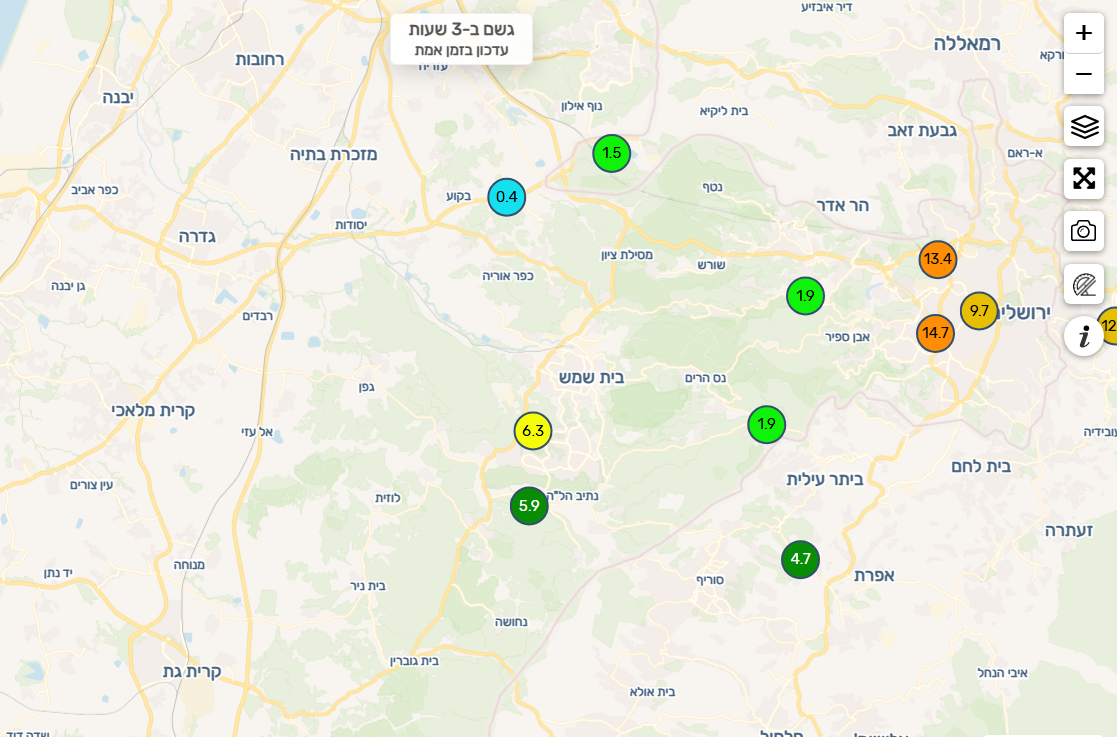The height and width of the screenshot is (737, 1117).
Task: Click the גבעת זאב label
Action: 922,130
